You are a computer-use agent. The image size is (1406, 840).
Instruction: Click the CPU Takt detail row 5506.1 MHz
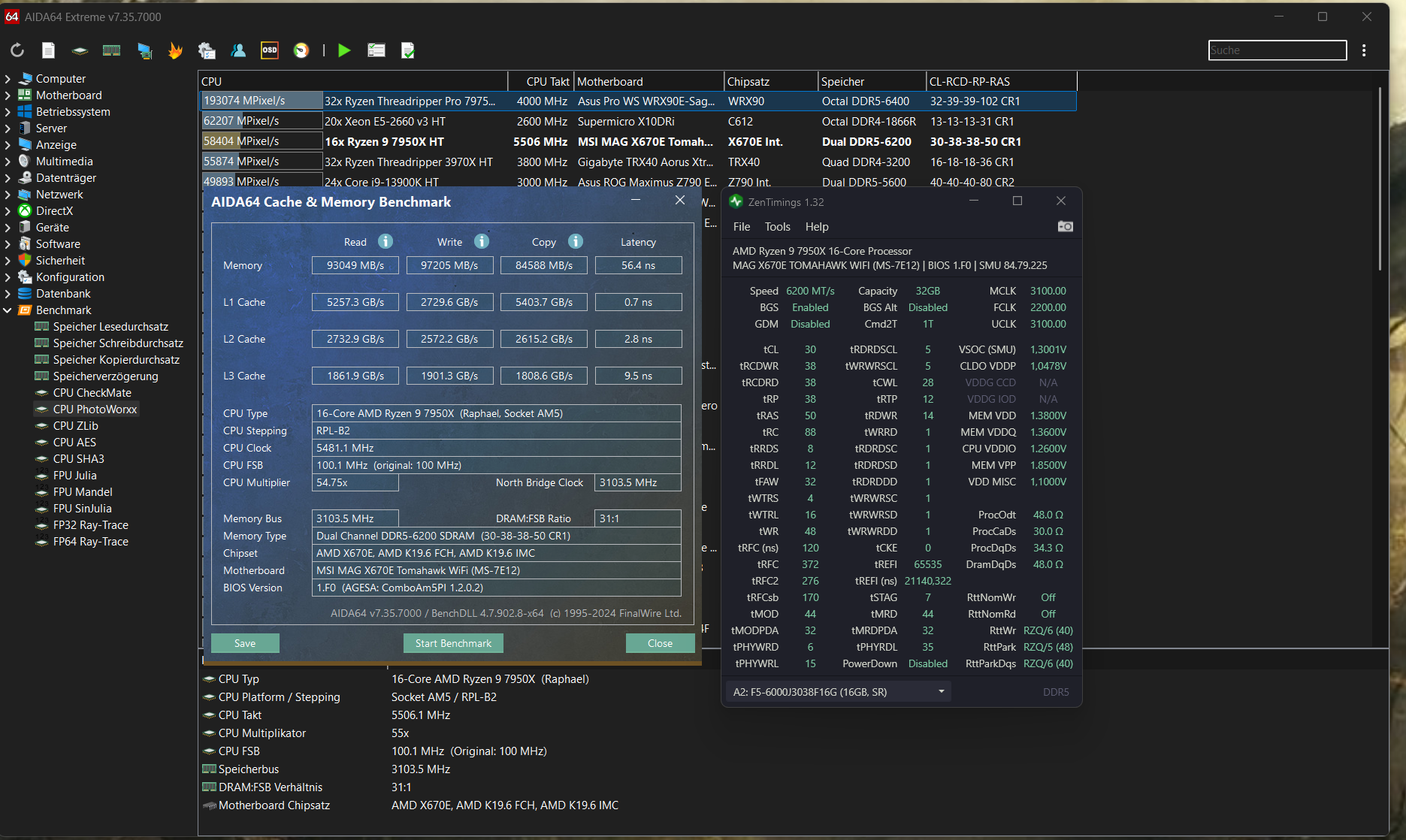coord(421,715)
